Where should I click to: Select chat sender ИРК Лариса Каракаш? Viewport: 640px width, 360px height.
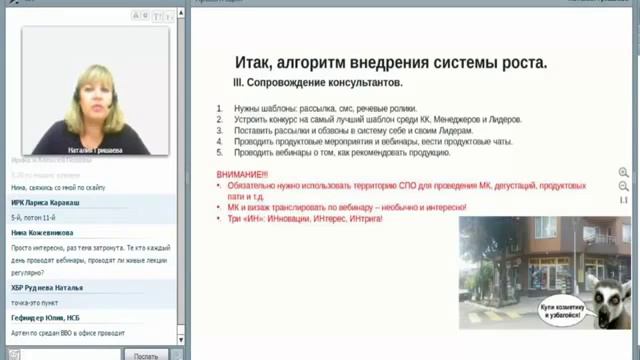(x=45, y=203)
